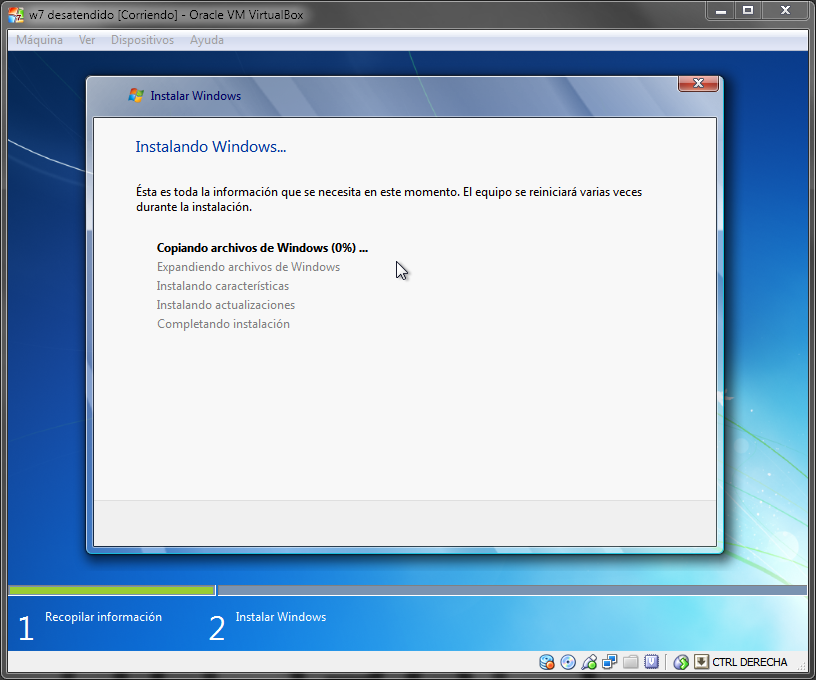The height and width of the screenshot is (680, 816).
Task: Open the Ver menu
Action: point(87,40)
